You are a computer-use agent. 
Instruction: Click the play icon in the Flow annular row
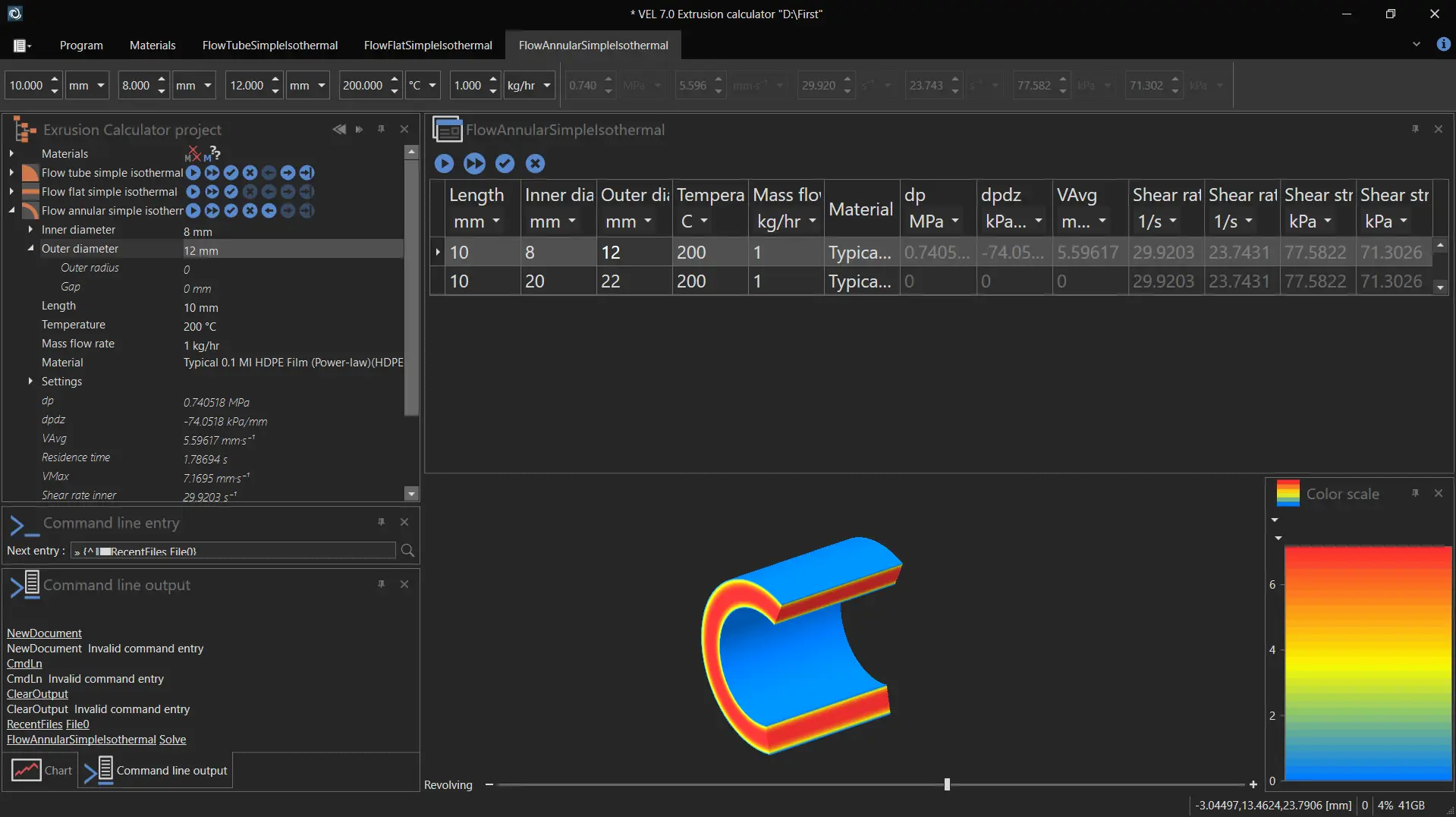pos(193,211)
